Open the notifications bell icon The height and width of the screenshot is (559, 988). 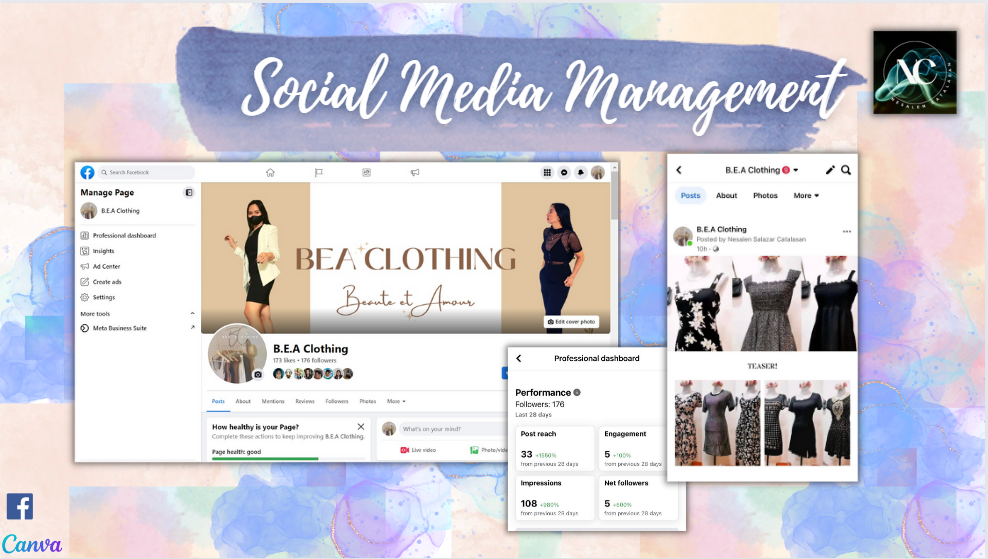(581, 172)
